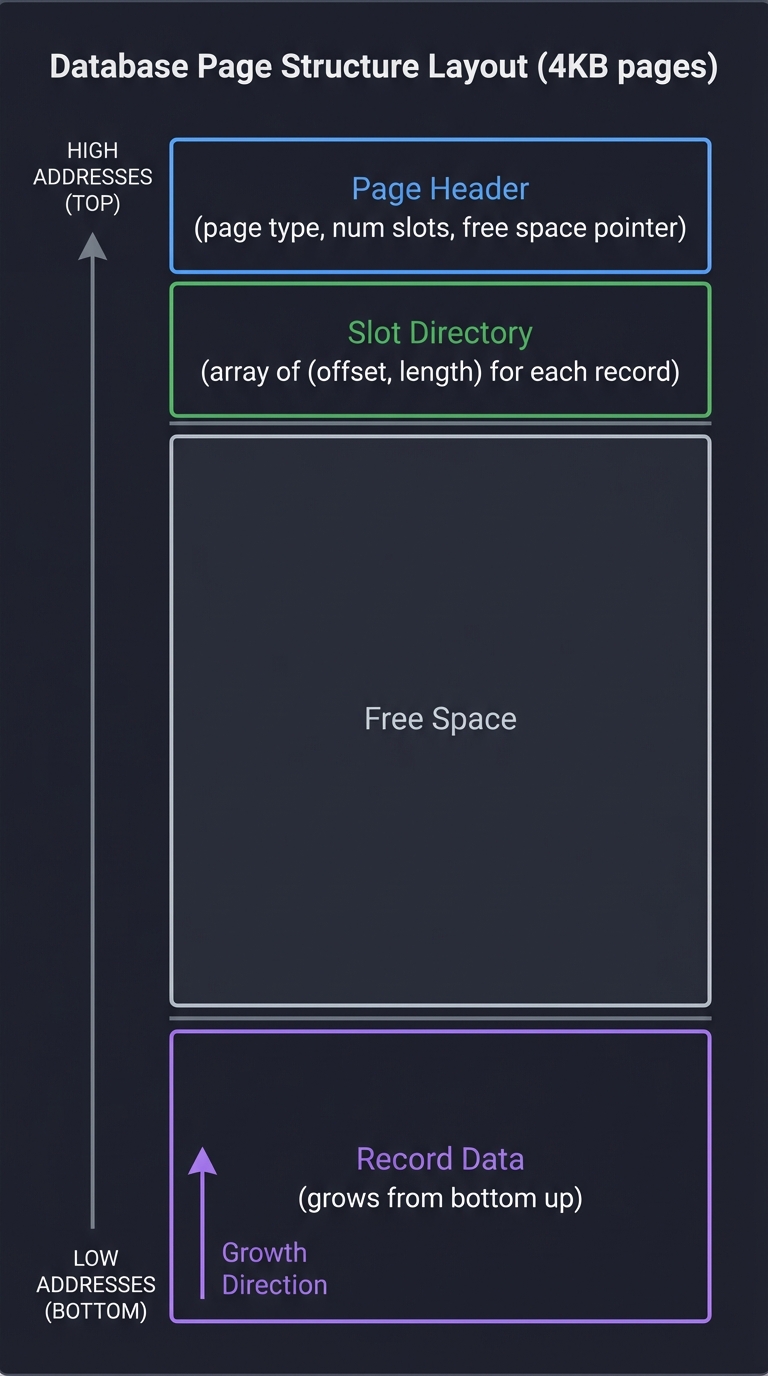This screenshot has height=1376, width=768.
Task: Select the HIGH ADDRESSES (TOP) label
Action: pos(93,177)
